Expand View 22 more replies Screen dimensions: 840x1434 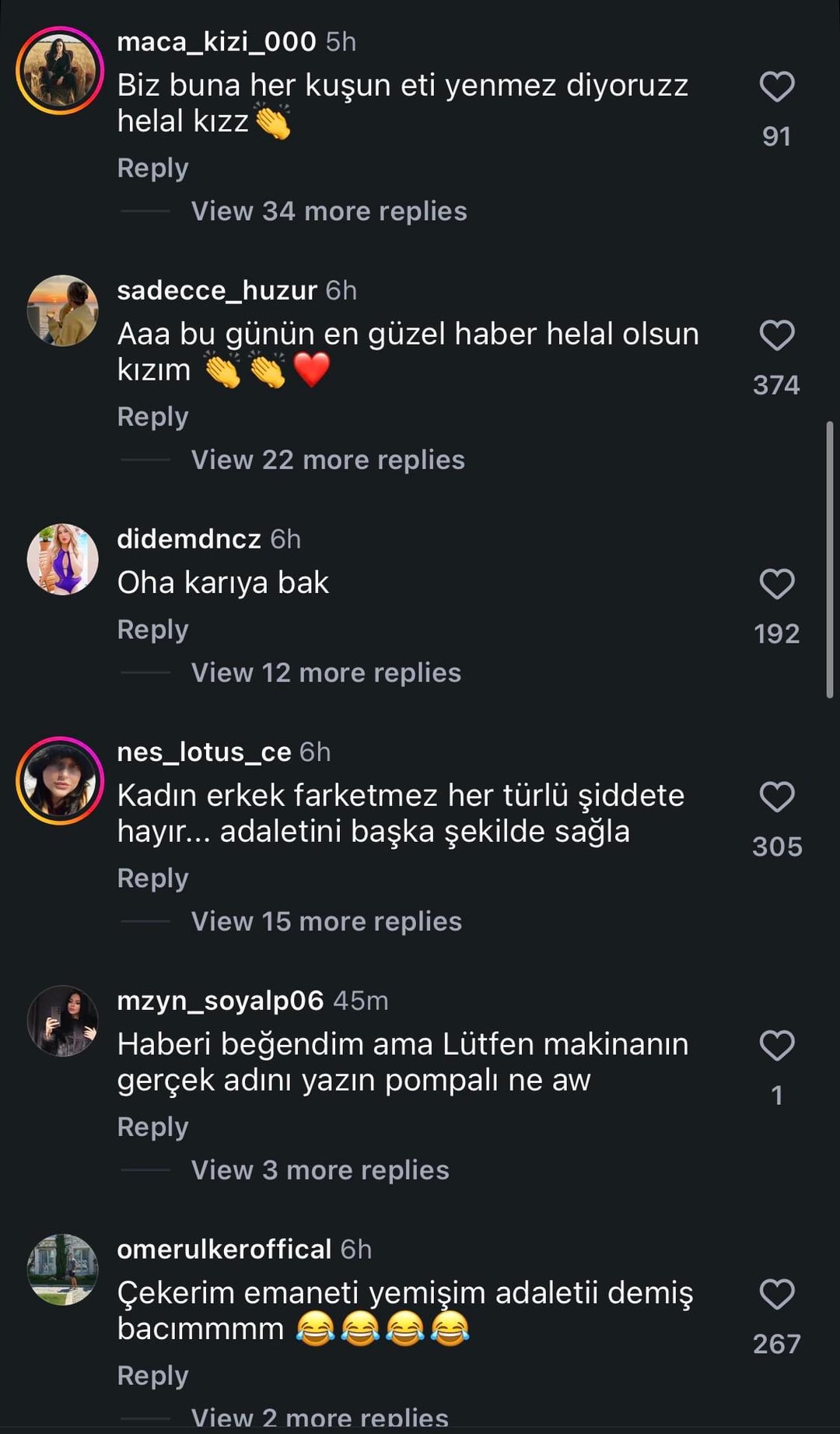click(x=327, y=460)
